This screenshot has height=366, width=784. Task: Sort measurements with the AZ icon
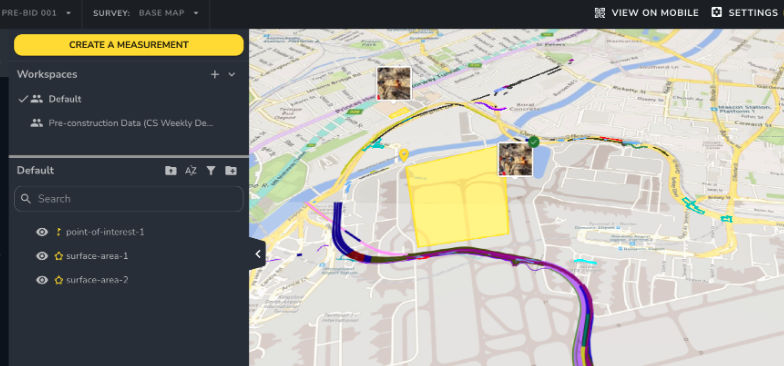coord(191,170)
